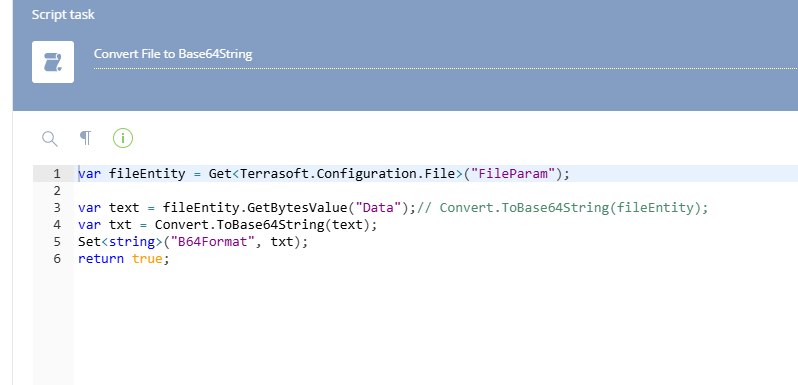Open the green info help icon
The height and width of the screenshot is (385, 798).
[x=123, y=138]
